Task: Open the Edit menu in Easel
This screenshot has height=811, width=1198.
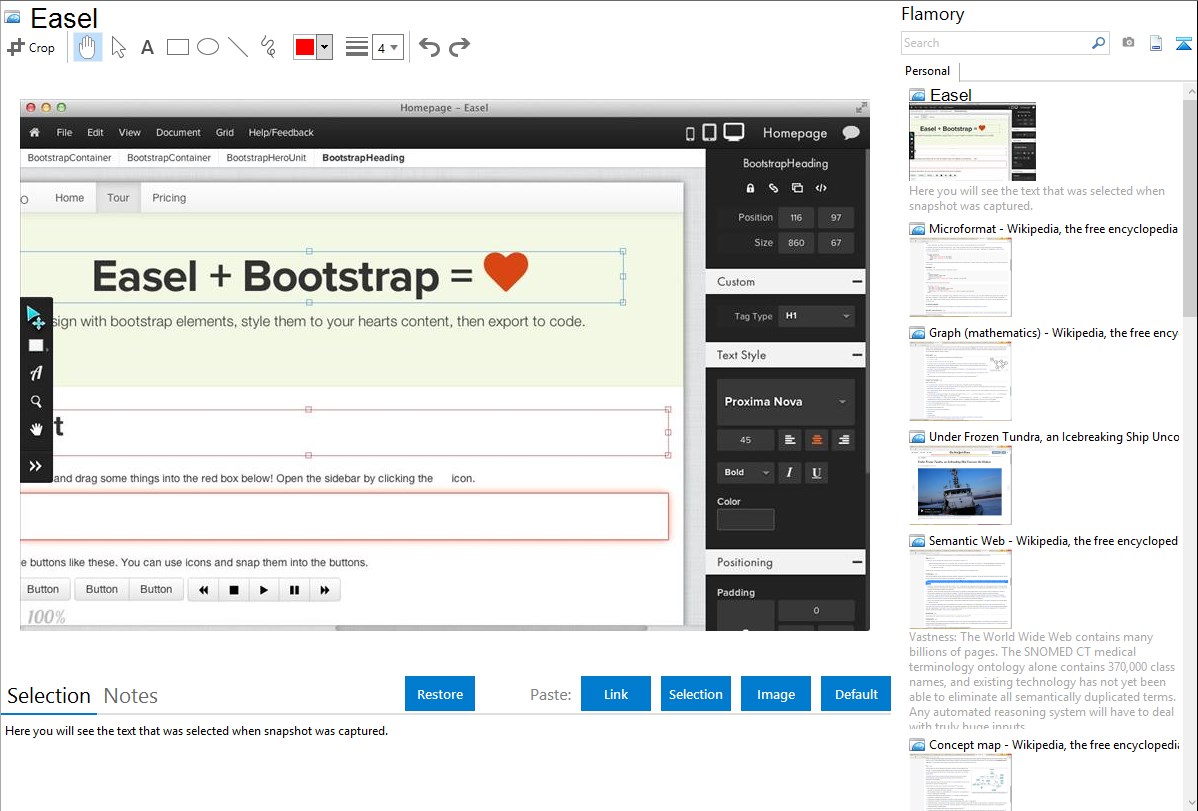Action: pos(95,132)
